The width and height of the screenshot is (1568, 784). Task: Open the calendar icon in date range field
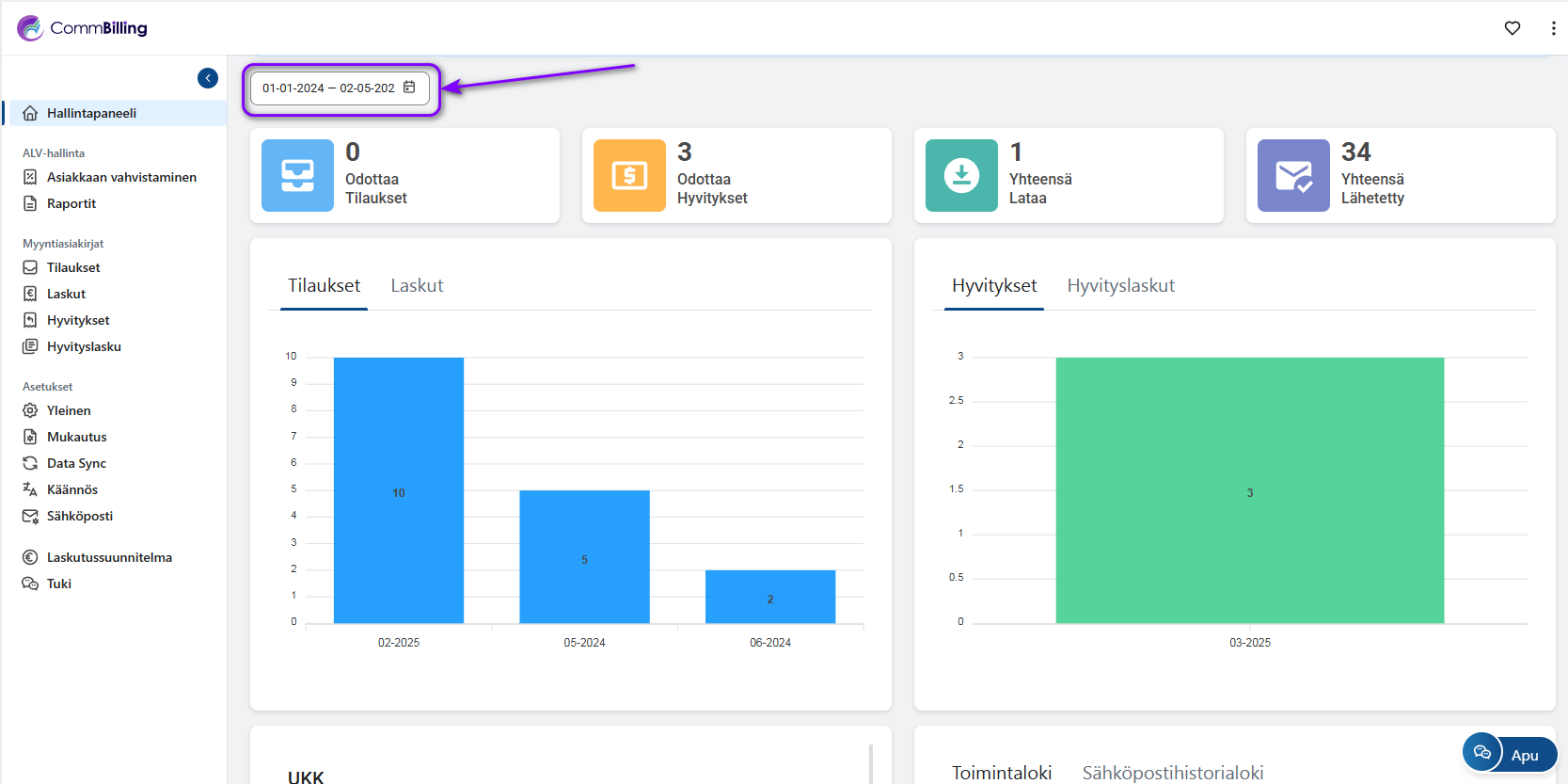coord(409,88)
